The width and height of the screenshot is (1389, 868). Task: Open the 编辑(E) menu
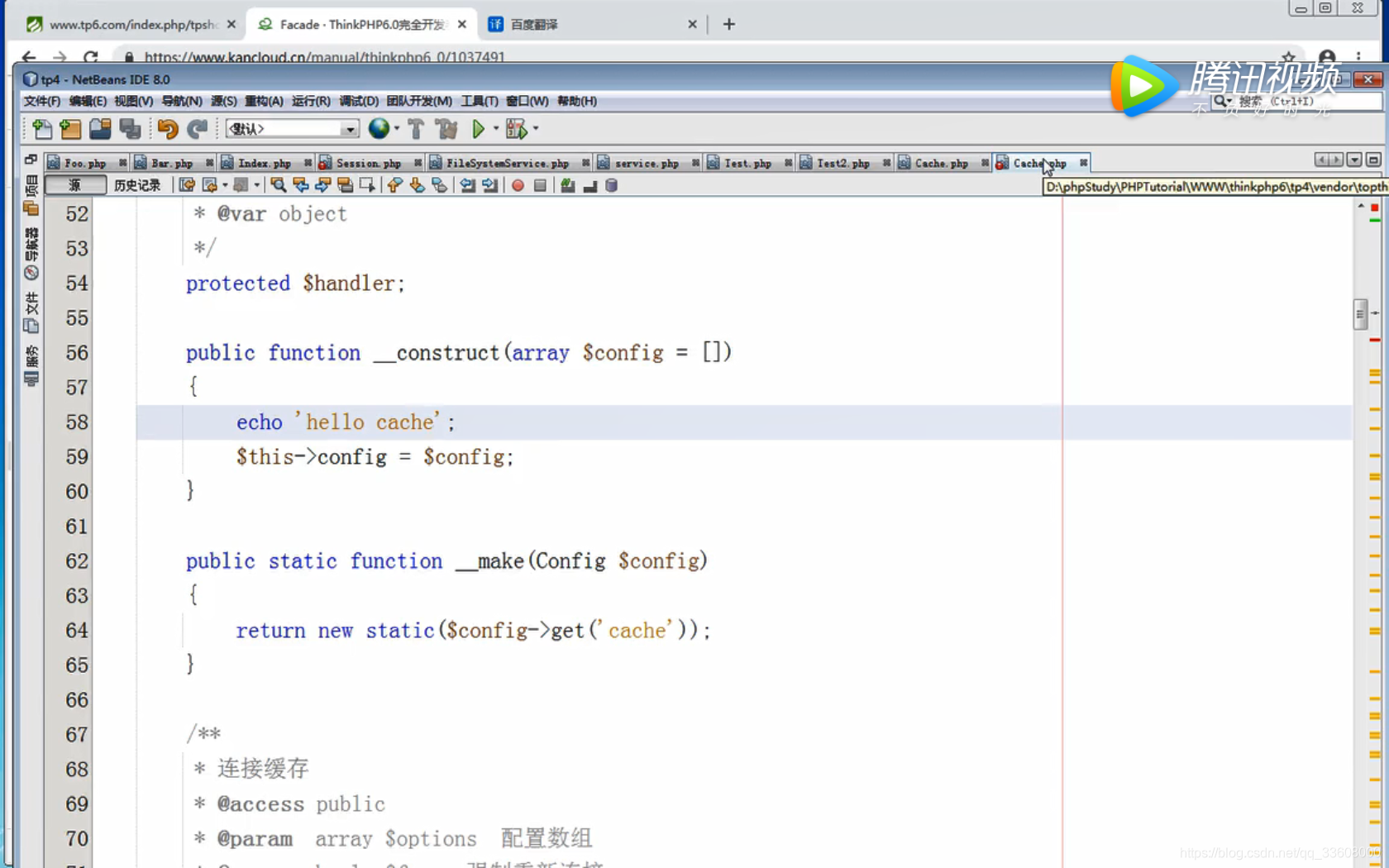click(88, 101)
